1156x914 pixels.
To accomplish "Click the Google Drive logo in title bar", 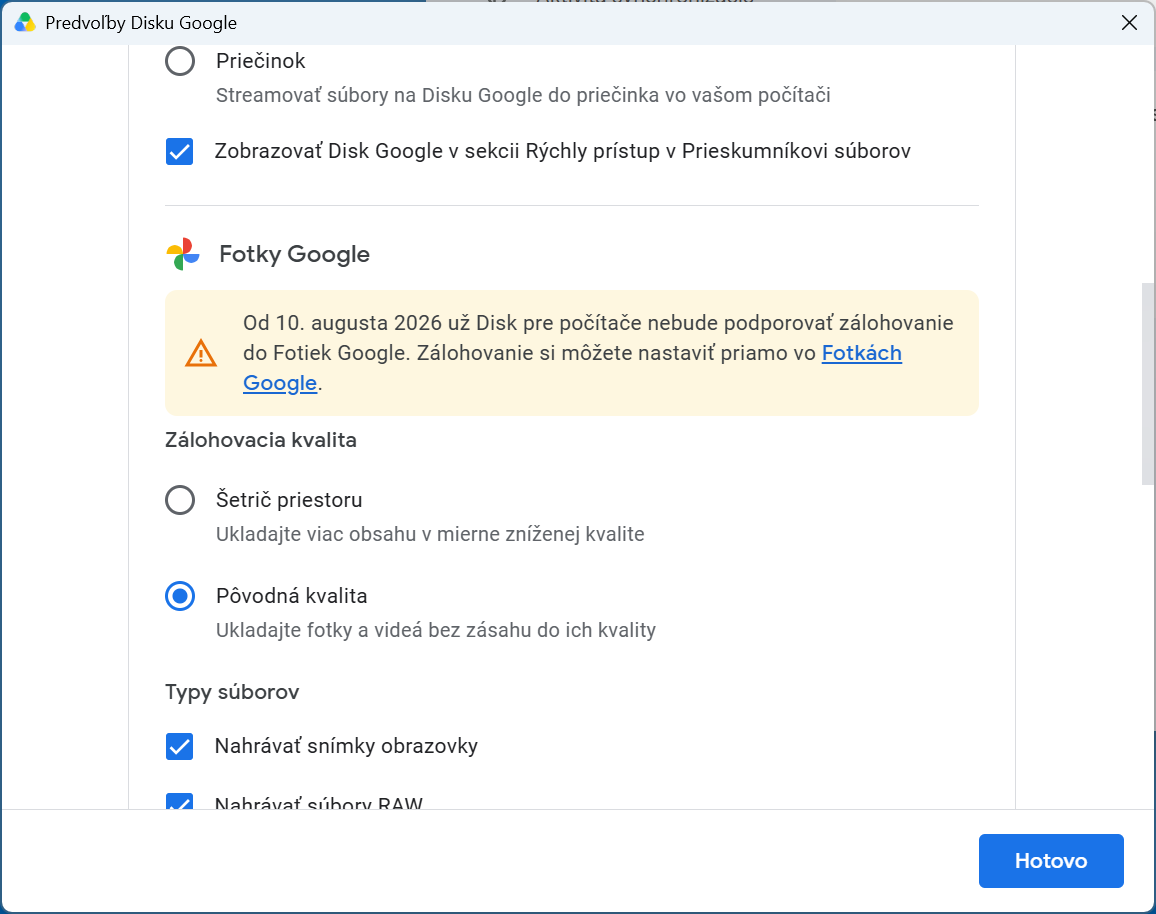I will 25,23.
